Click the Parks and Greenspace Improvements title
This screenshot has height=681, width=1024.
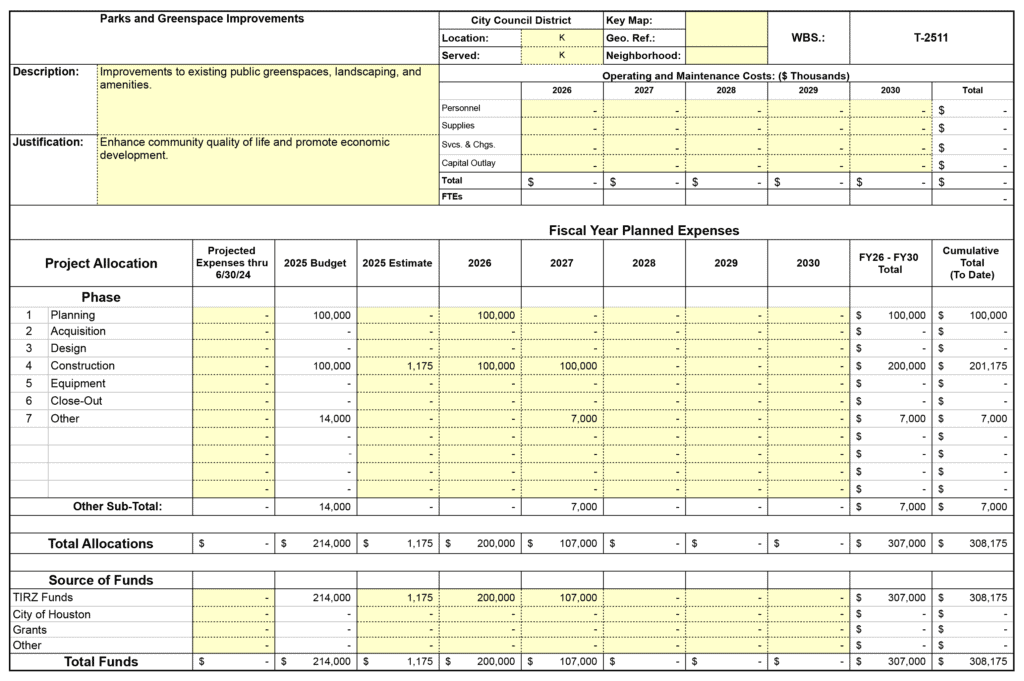(x=202, y=19)
